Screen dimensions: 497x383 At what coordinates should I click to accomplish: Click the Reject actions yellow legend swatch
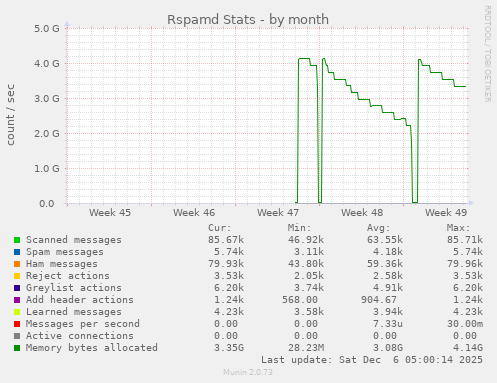[x=17, y=276]
